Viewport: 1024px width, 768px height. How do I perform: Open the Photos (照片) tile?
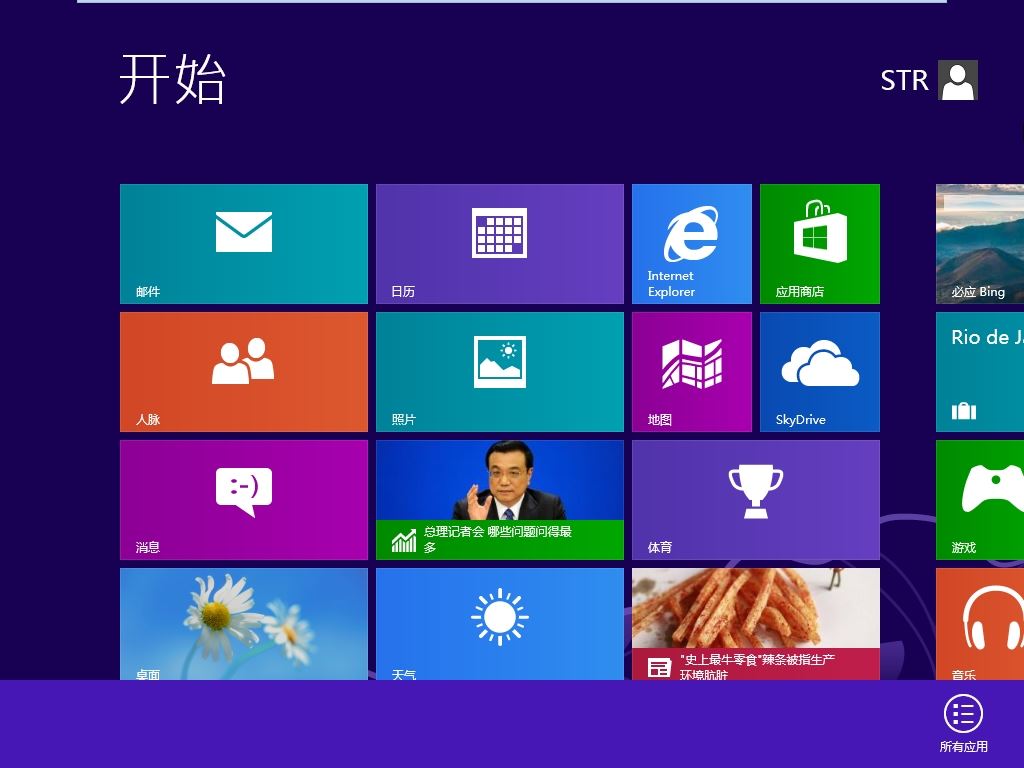click(500, 372)
